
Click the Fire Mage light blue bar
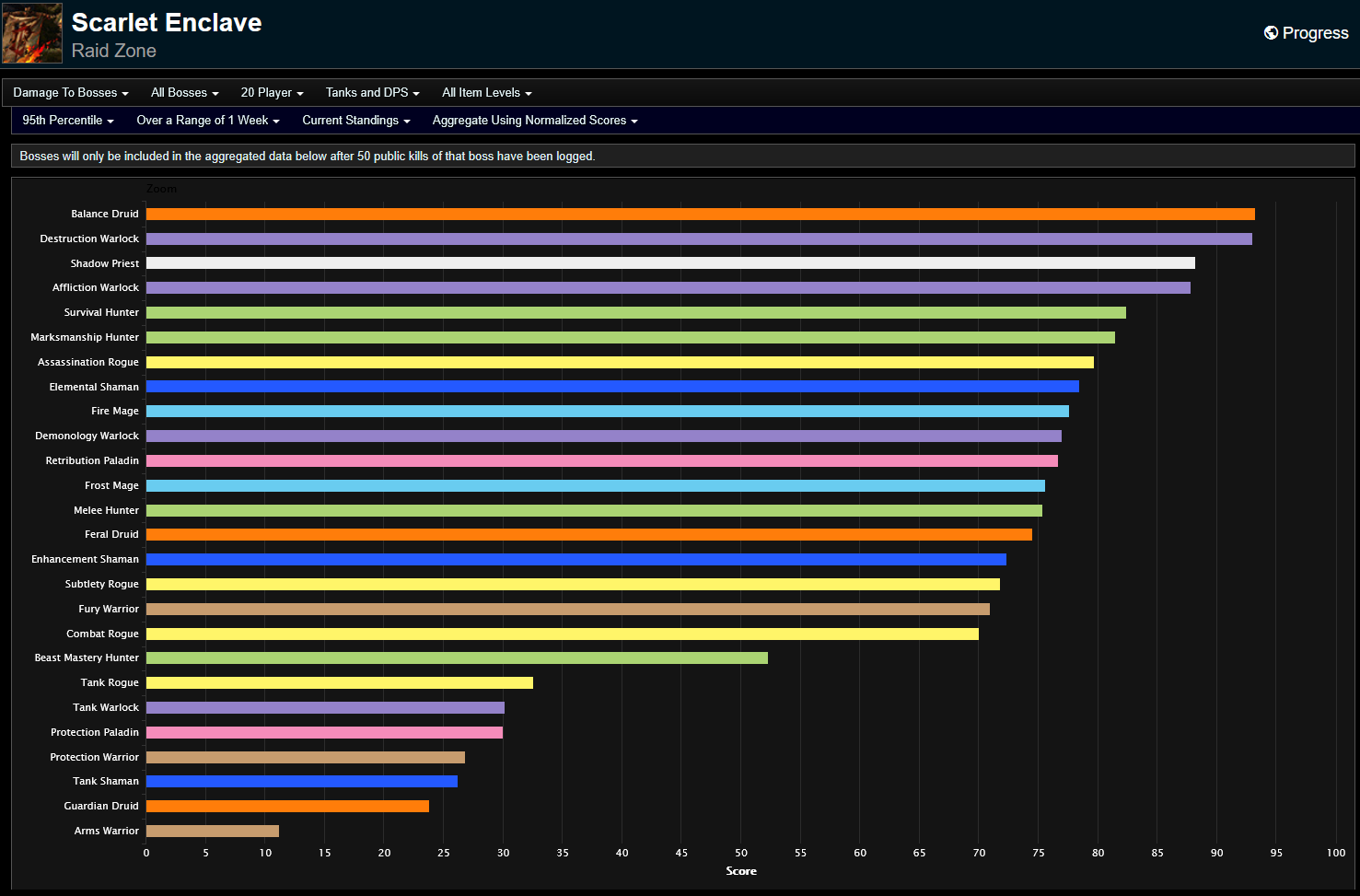pos(608,411)
